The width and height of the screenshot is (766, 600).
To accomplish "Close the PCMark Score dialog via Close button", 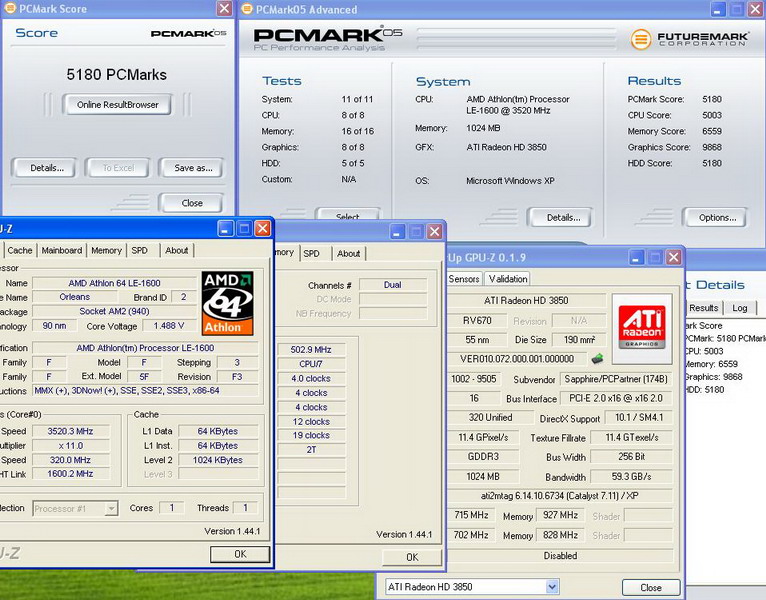I will pos(191,203).
